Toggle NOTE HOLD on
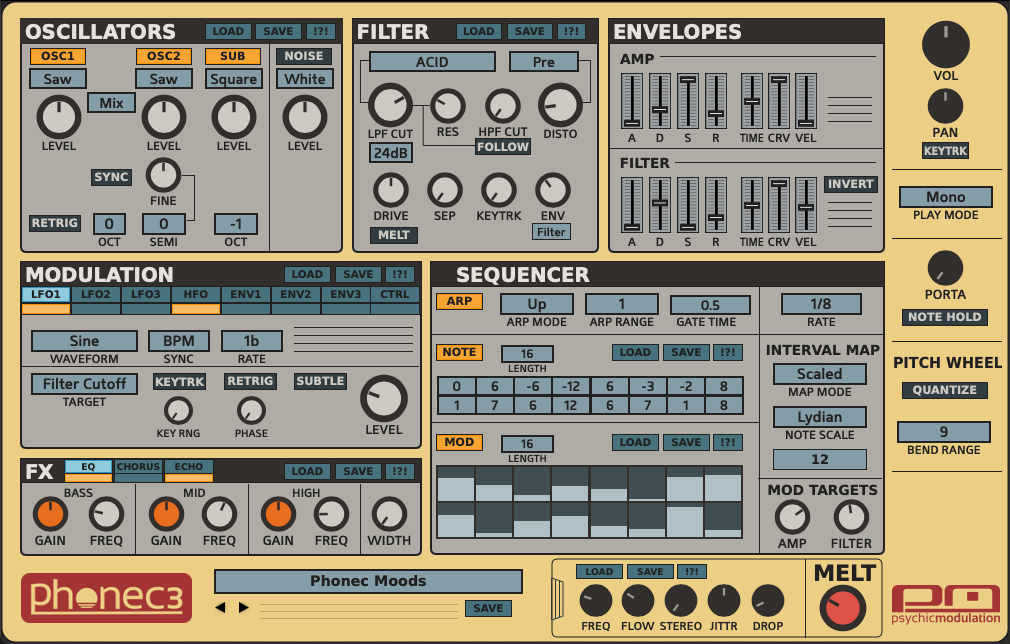The height and width of the screenshot is (644, 1010). pyautogui.click(x=945, y=317)
